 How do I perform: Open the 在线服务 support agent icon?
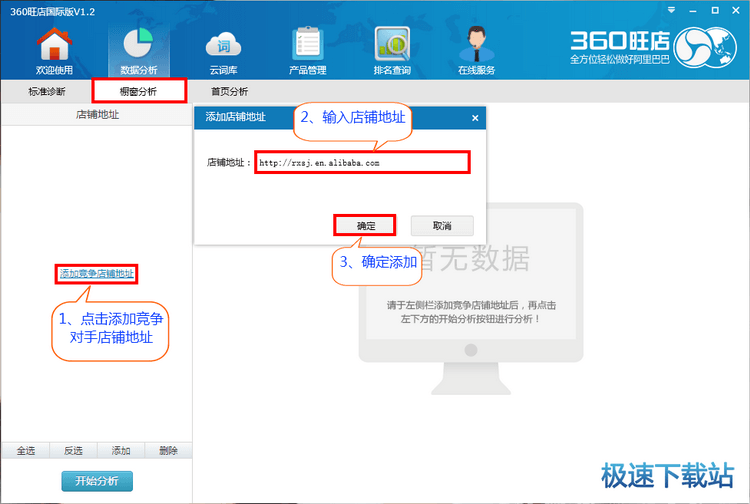pyautogui.click(x=476, y=50)
